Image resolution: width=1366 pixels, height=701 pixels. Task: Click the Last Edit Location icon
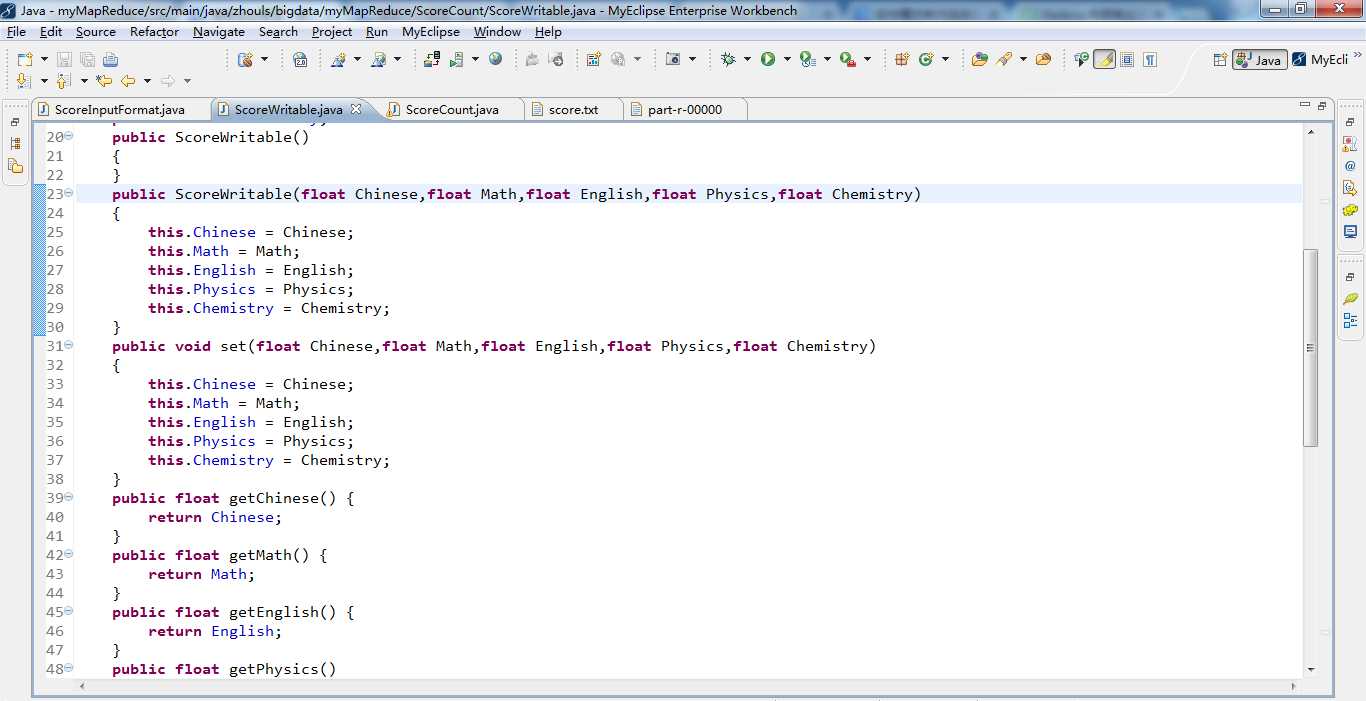104,81
